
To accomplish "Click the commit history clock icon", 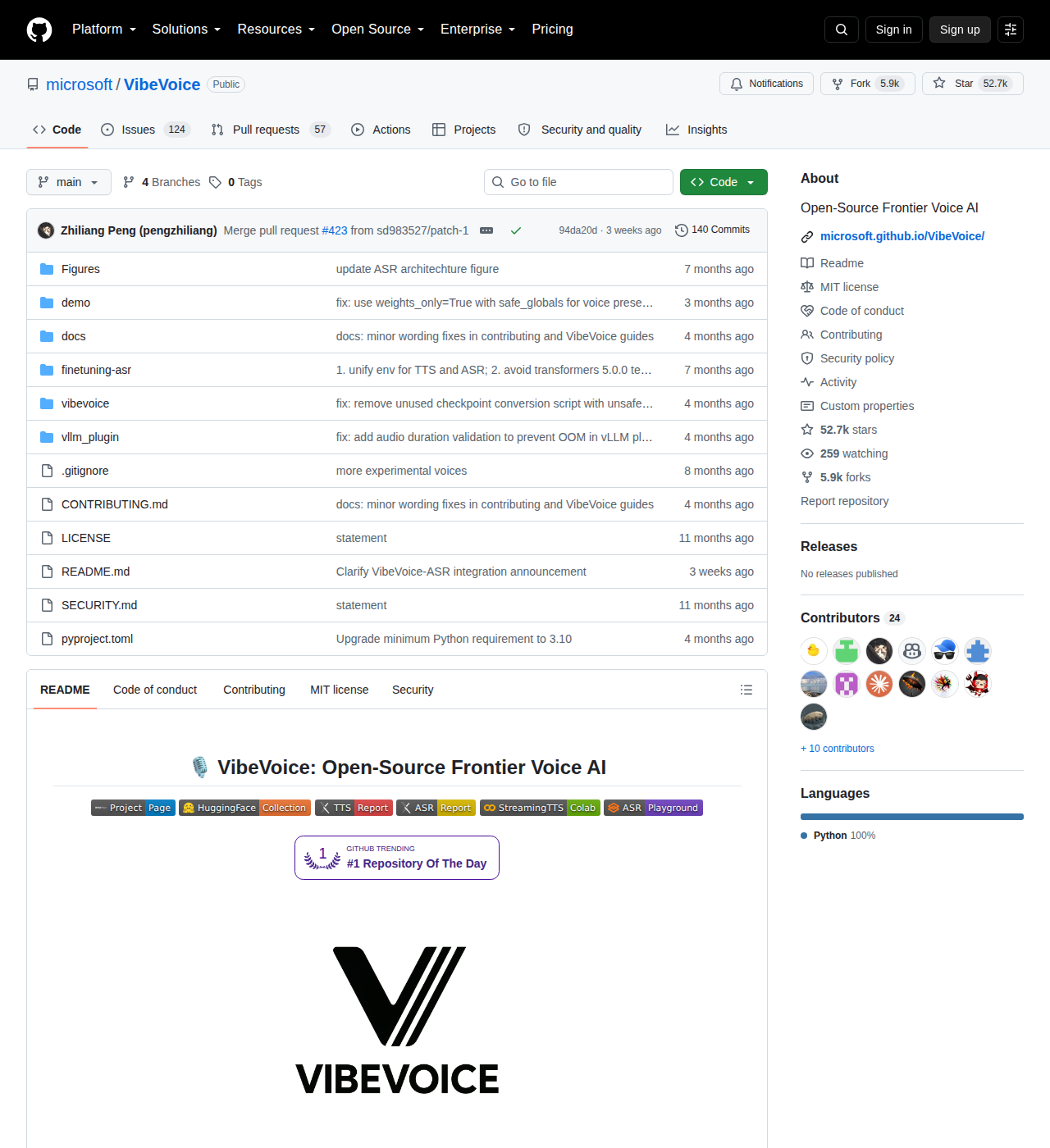I will tap(681, 230).
